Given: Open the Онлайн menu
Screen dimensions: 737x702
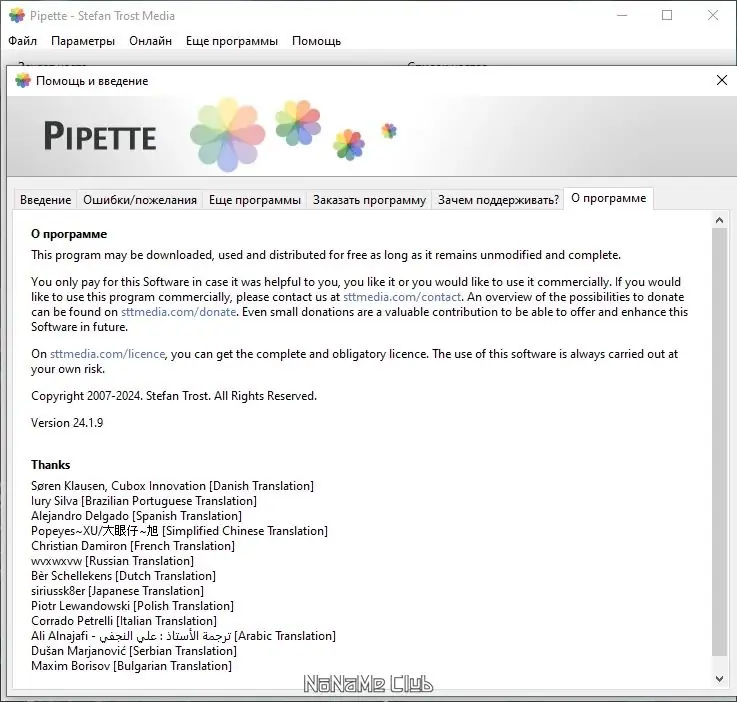Looking at the screenshot, I should (150, 41).
